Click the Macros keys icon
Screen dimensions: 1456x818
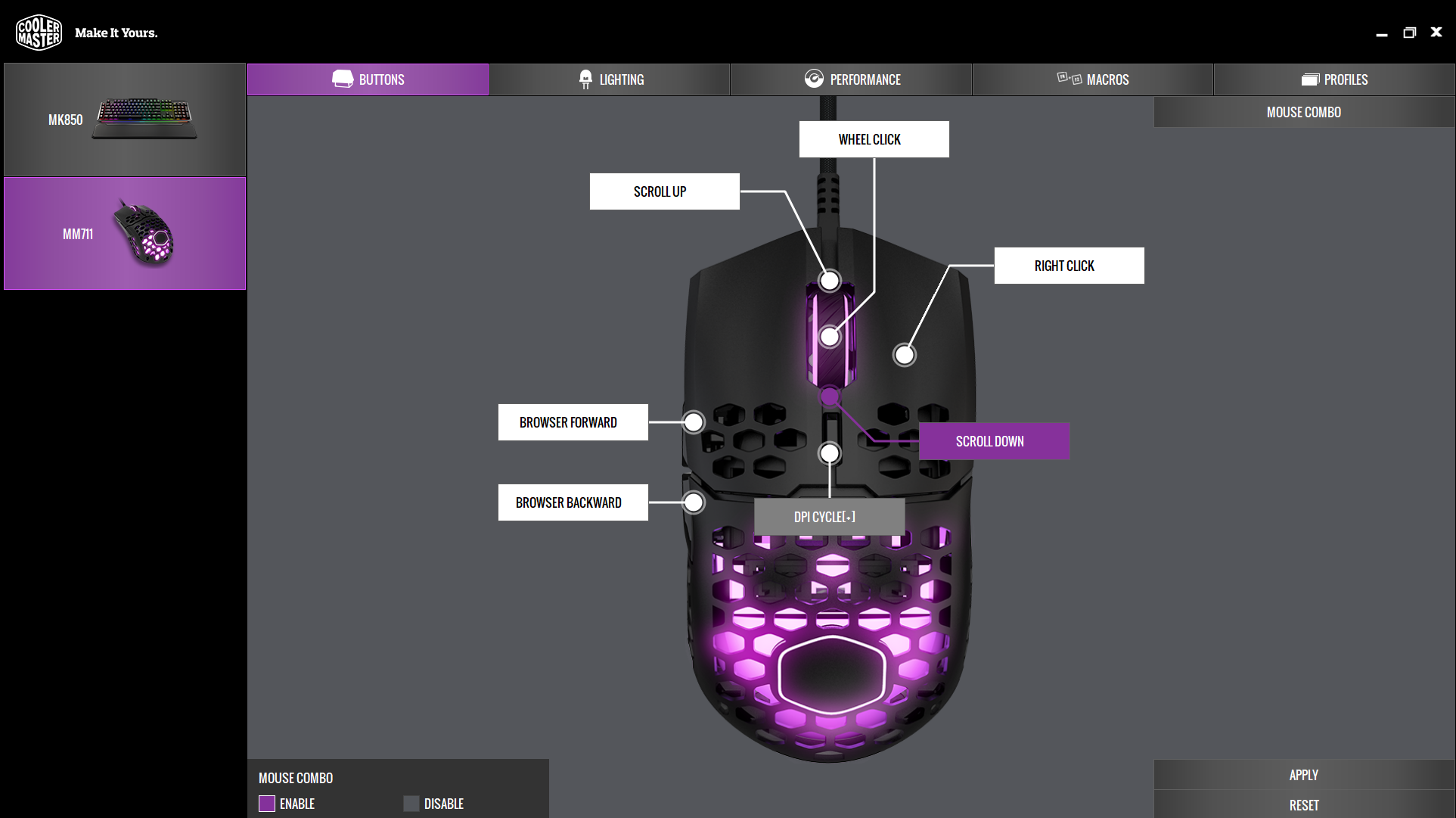1069,79
